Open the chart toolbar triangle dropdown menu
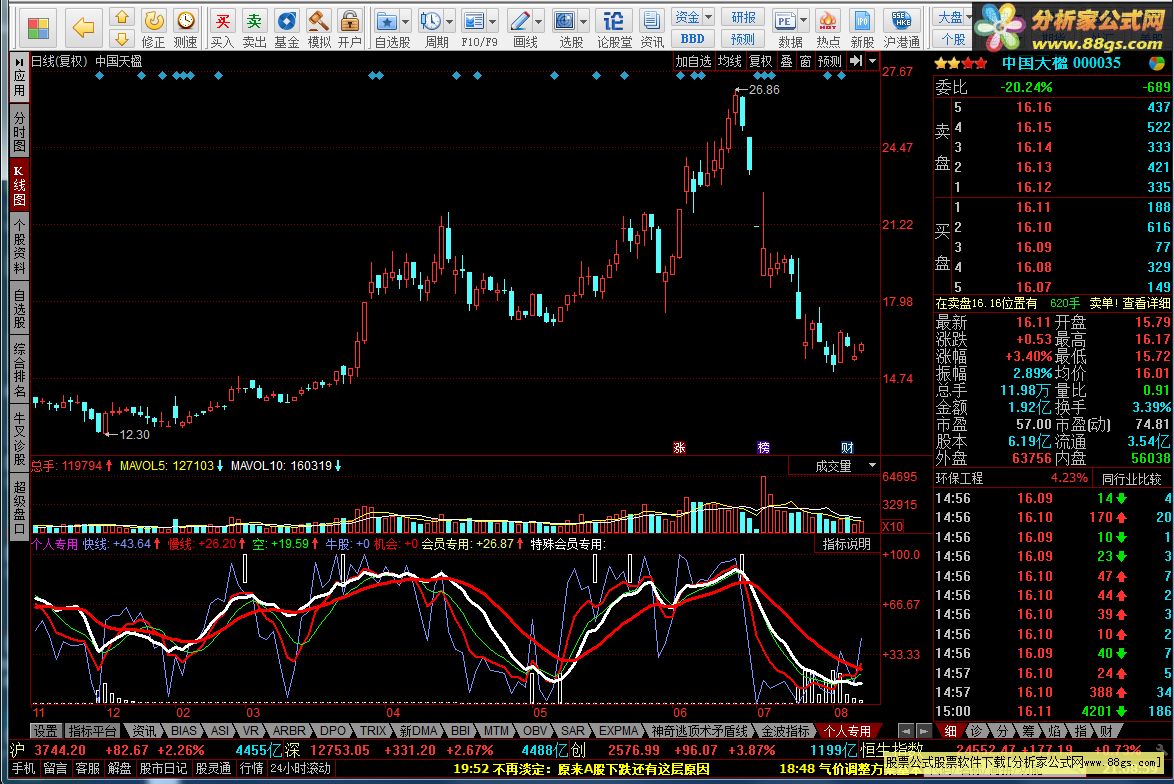1174x784 pixels. click(x=872, y=61)
